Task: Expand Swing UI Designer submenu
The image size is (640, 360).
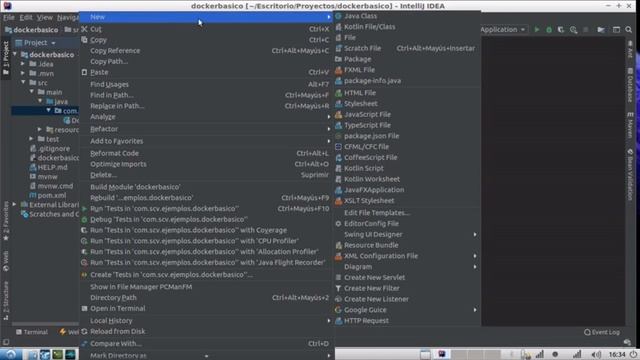Action: click(x=407, y=234)
